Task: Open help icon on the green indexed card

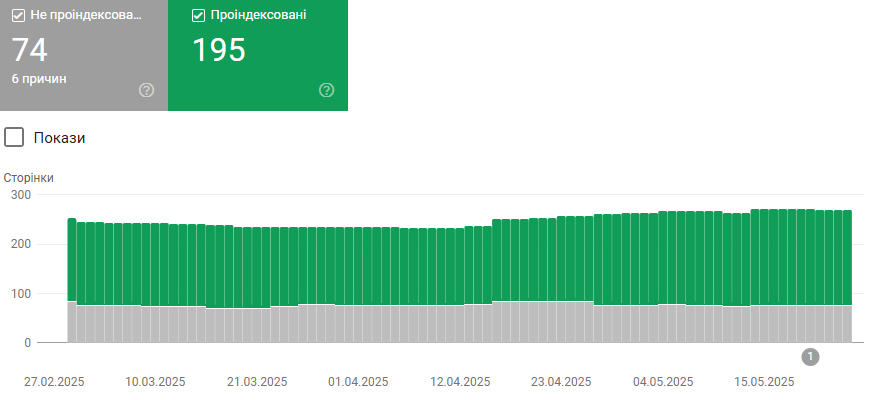Action: [326, 90]
